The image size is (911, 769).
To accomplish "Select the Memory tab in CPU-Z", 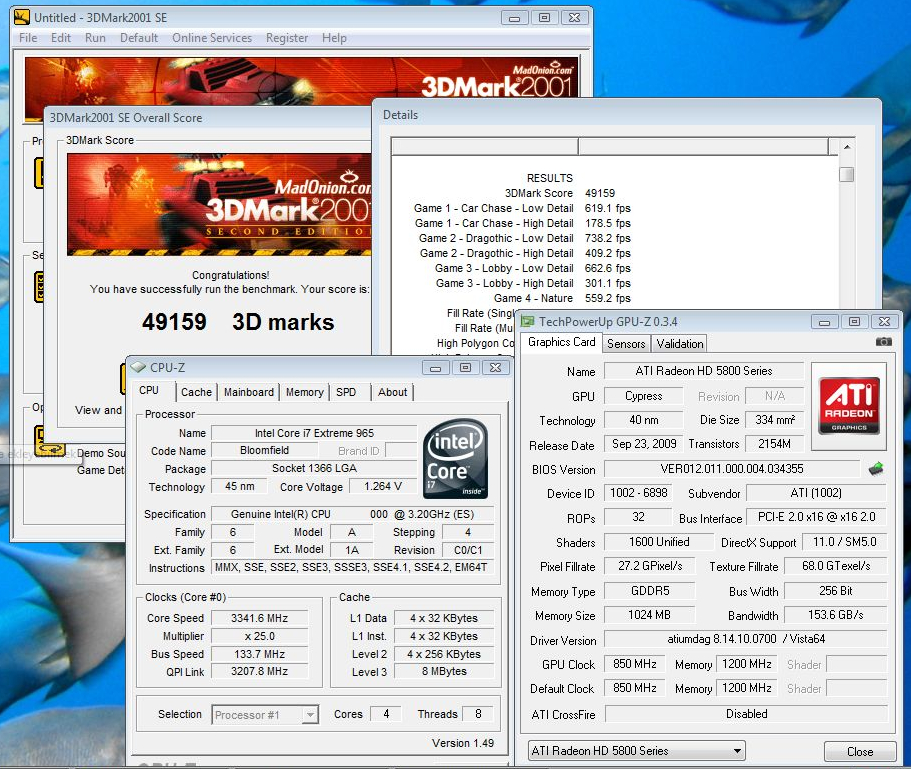I will [x=304, y=392].
